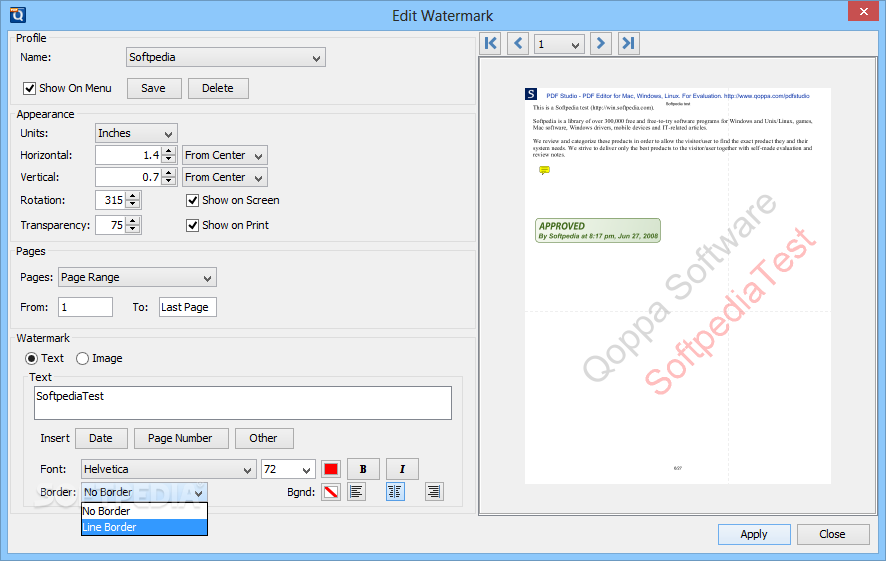Decrease Transparency value
This screenshot has width=886, height=561.
133,229
